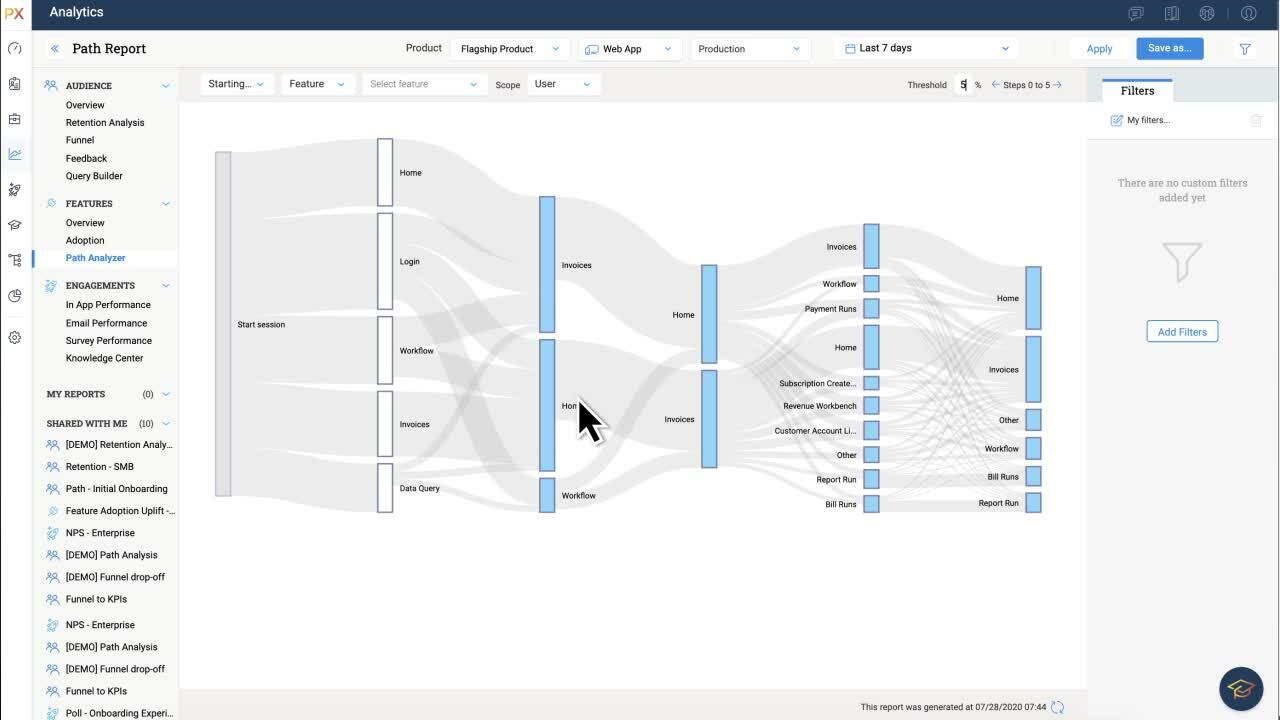The image size is (1280, 720).
Task: Open Survey Performance
Action: click(109, 341)
